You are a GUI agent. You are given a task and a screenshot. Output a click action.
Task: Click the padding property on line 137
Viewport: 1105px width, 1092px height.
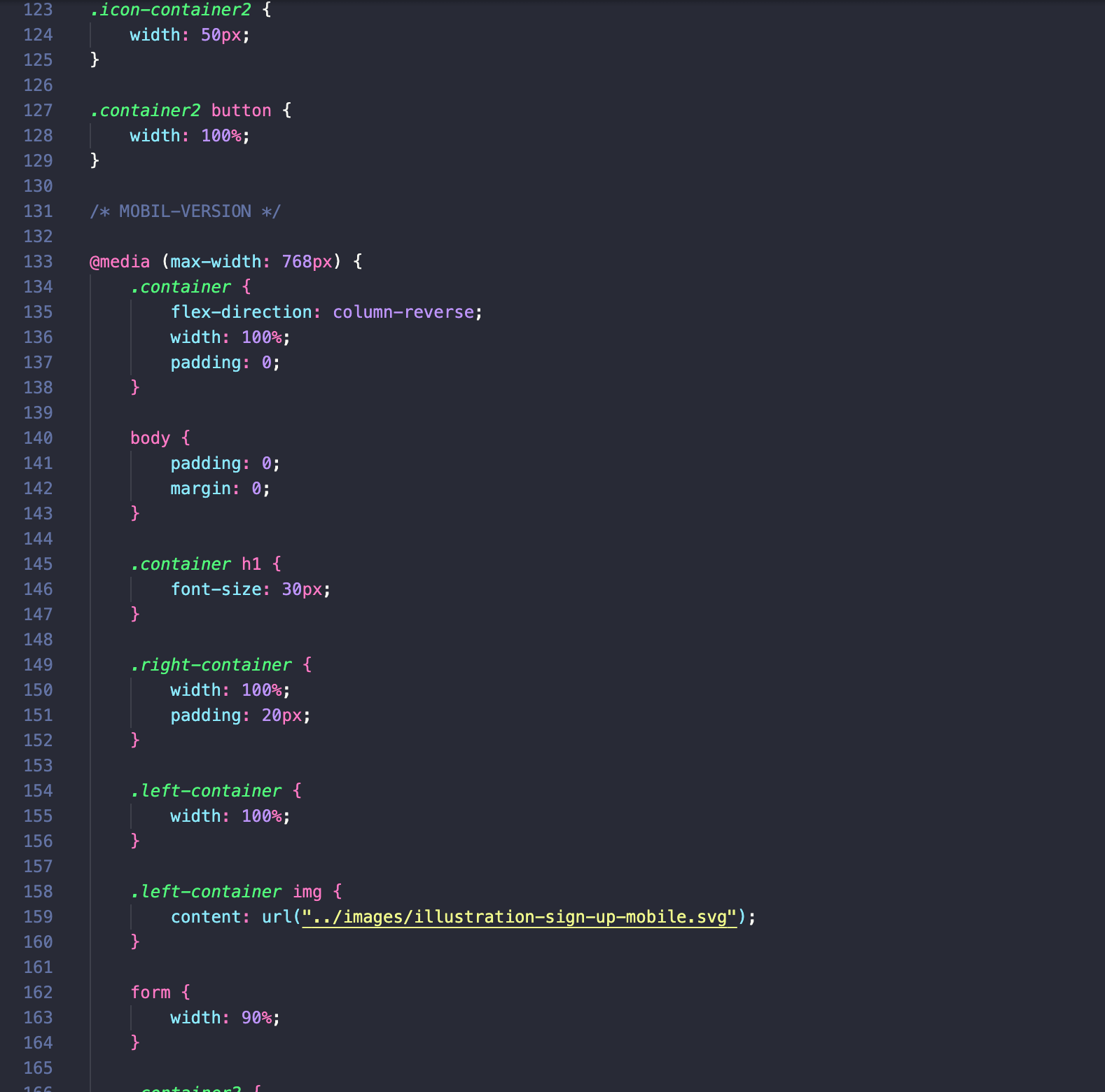[x=206, y=363]
